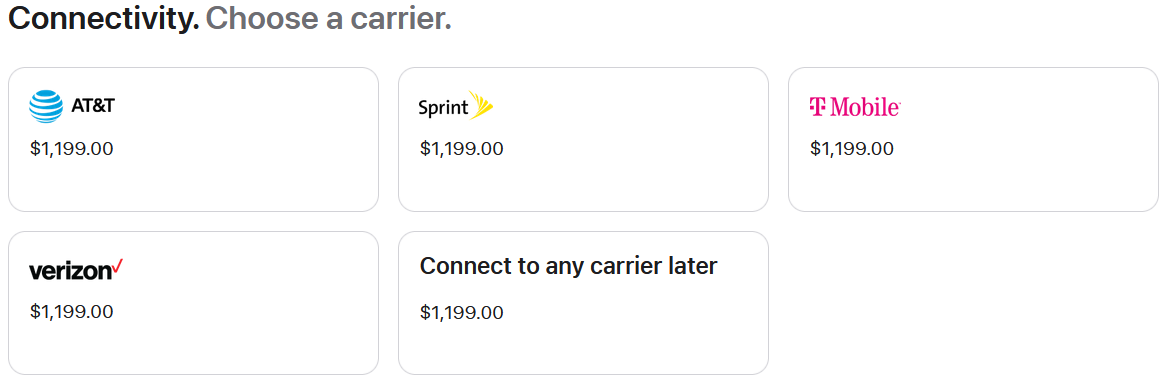This screenshot has height=387, width=1171.
Task: Click the Mobile wordmark in T-Mobile logo
Action: [x=865, y=108]
